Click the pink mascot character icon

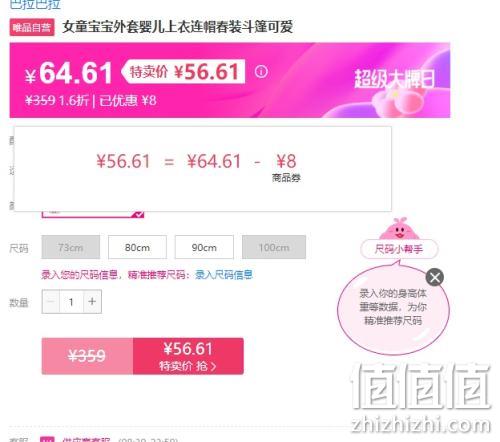(399, 229)
